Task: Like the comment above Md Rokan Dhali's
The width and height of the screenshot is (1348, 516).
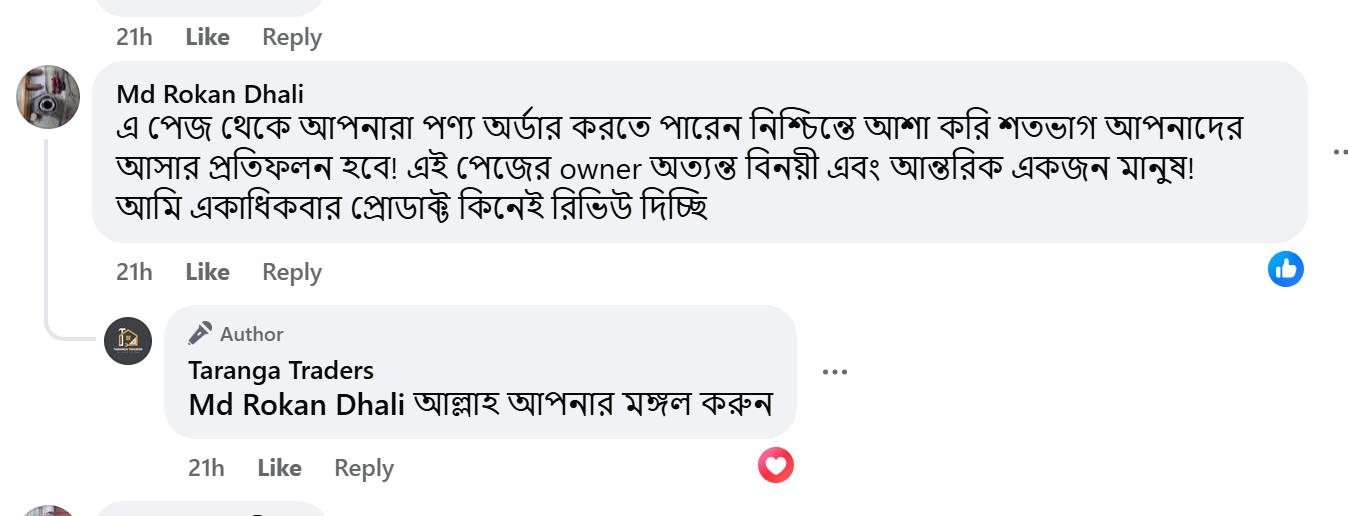Action: [x=207, y=37]
